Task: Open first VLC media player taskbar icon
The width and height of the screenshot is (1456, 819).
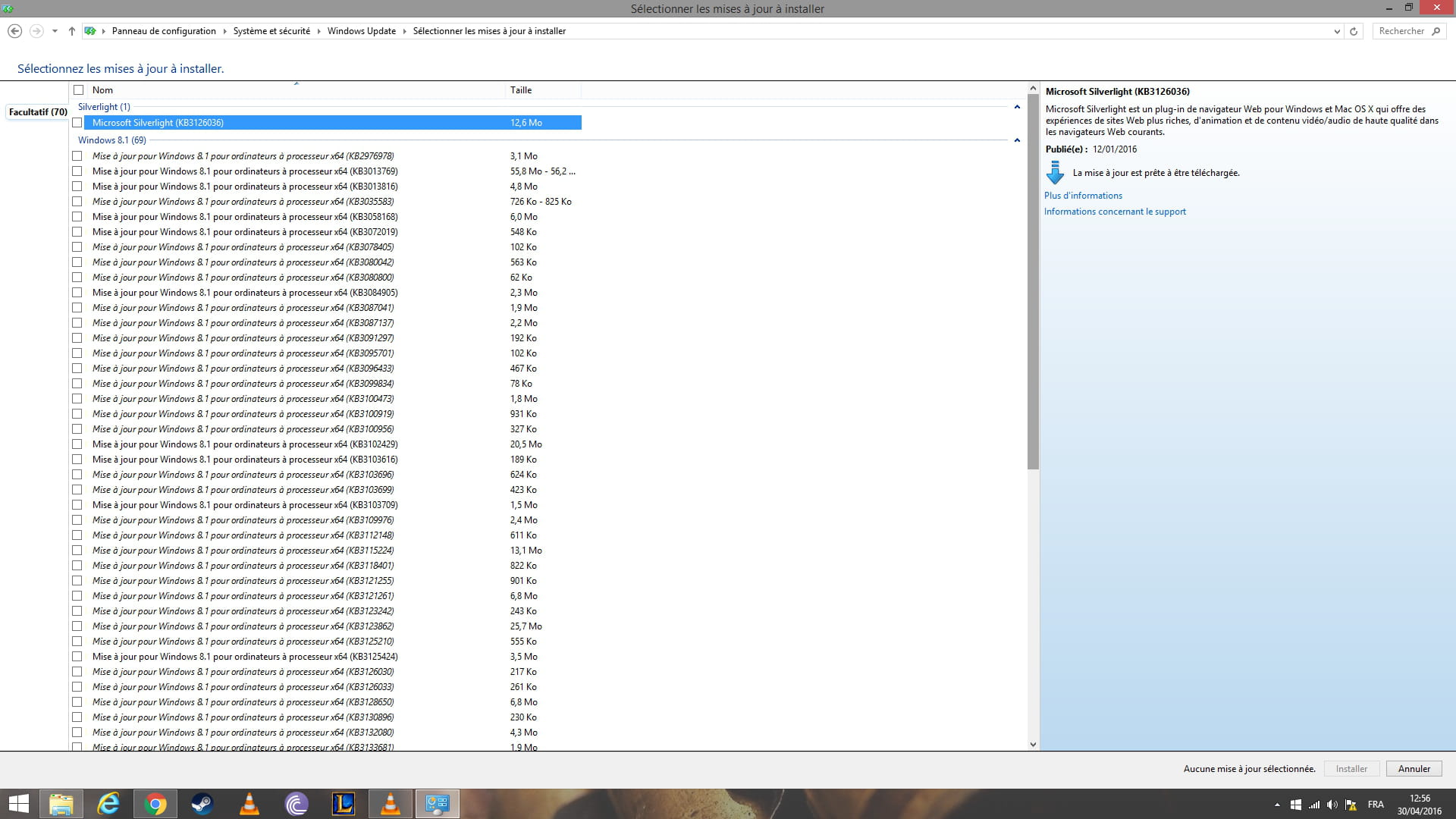Action: 249,804
